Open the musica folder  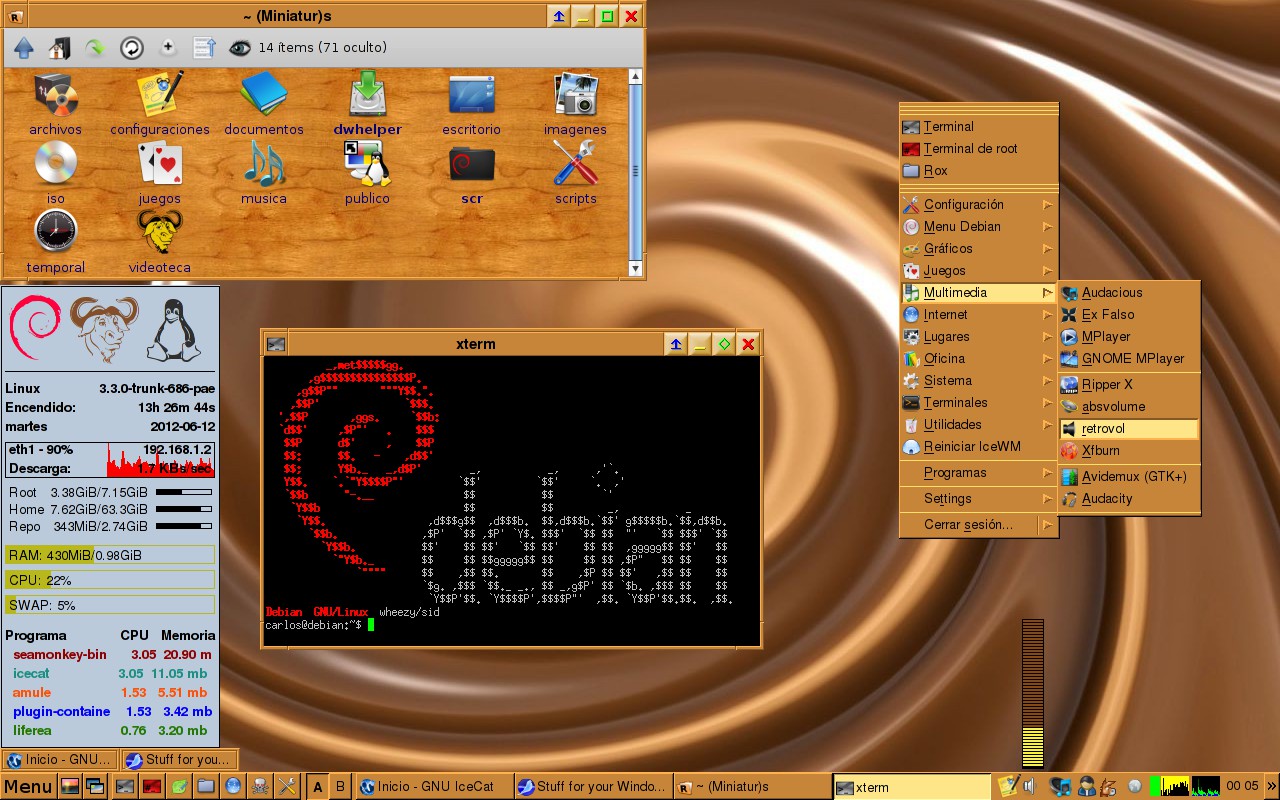[264, 173]
